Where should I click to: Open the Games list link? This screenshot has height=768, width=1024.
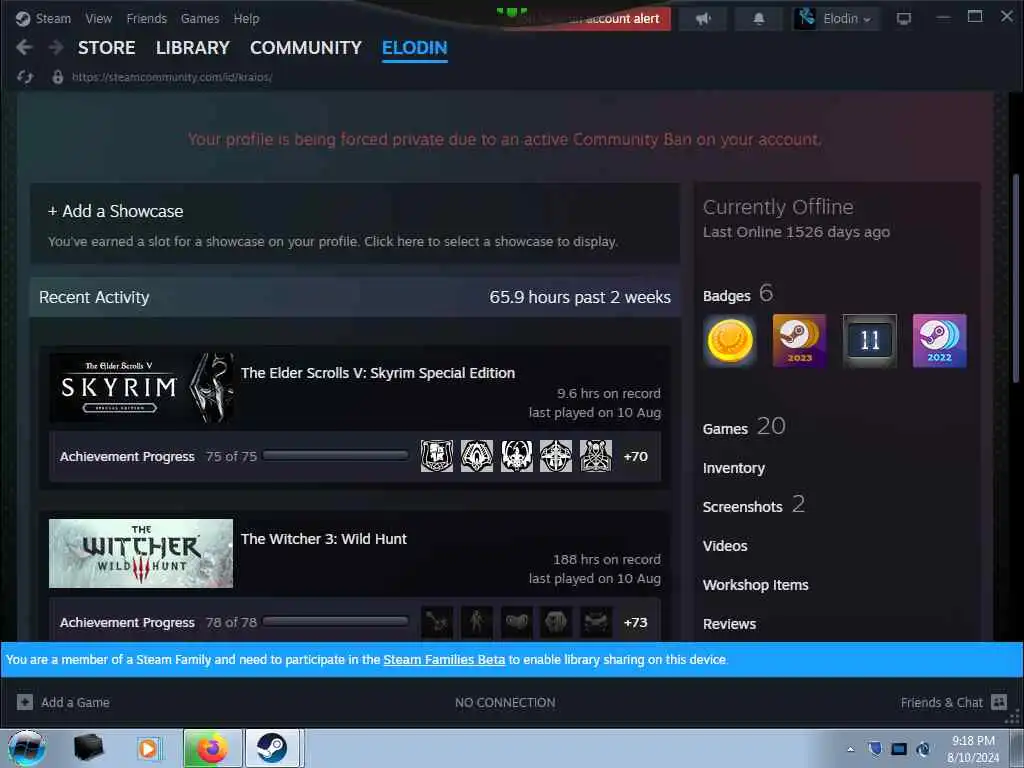pyautogui.click(x=725, y=429)
